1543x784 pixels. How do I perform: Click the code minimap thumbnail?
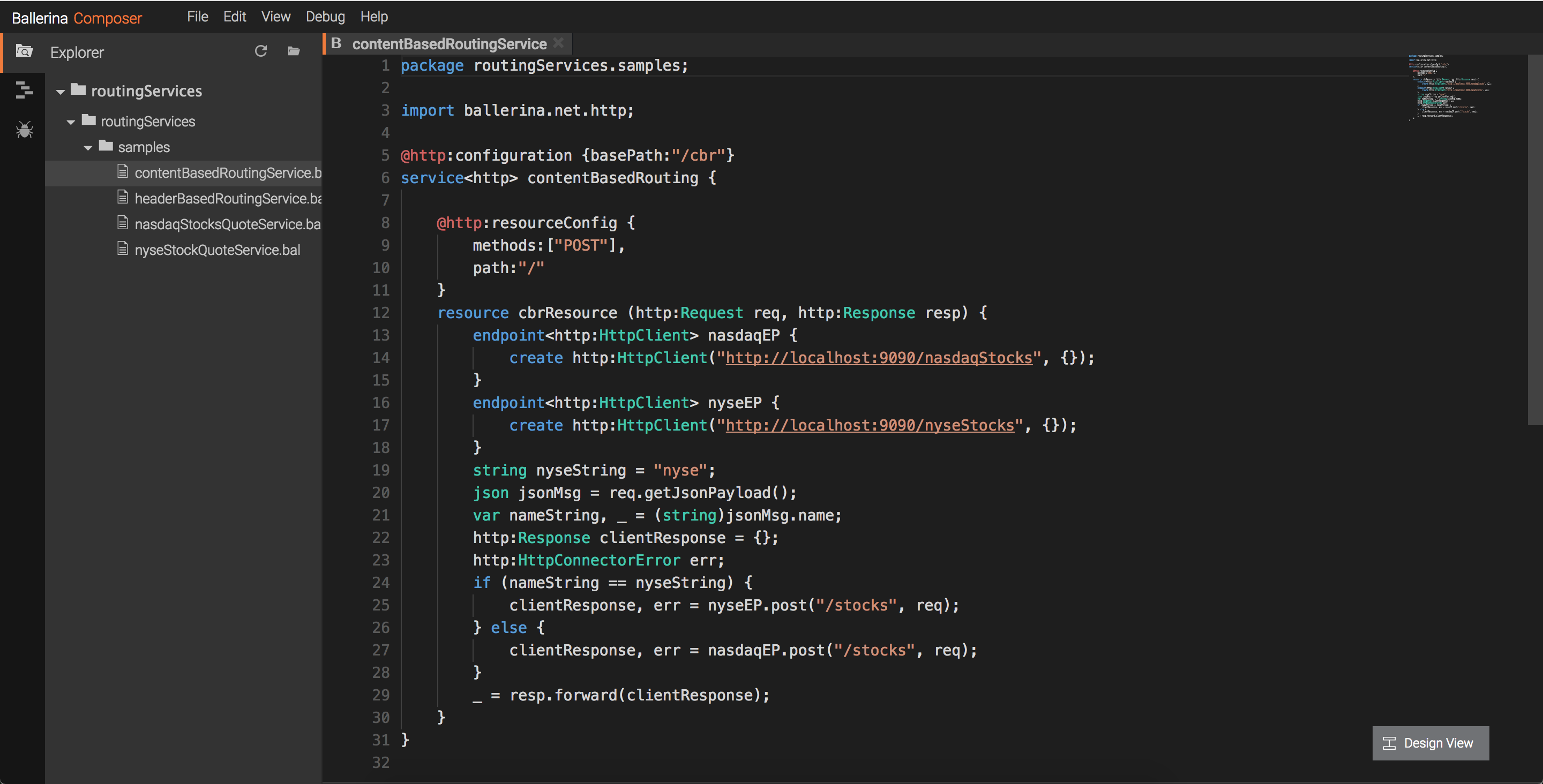1450,87
